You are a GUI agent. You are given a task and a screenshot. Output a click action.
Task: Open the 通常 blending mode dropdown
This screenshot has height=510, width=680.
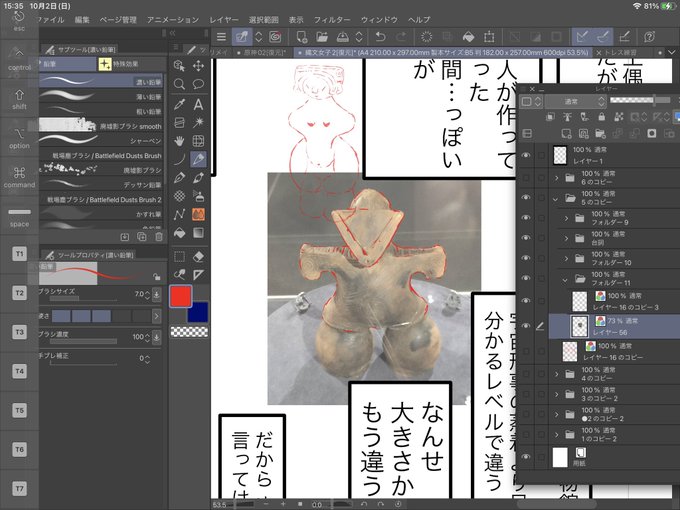click(x=575, y=101)
